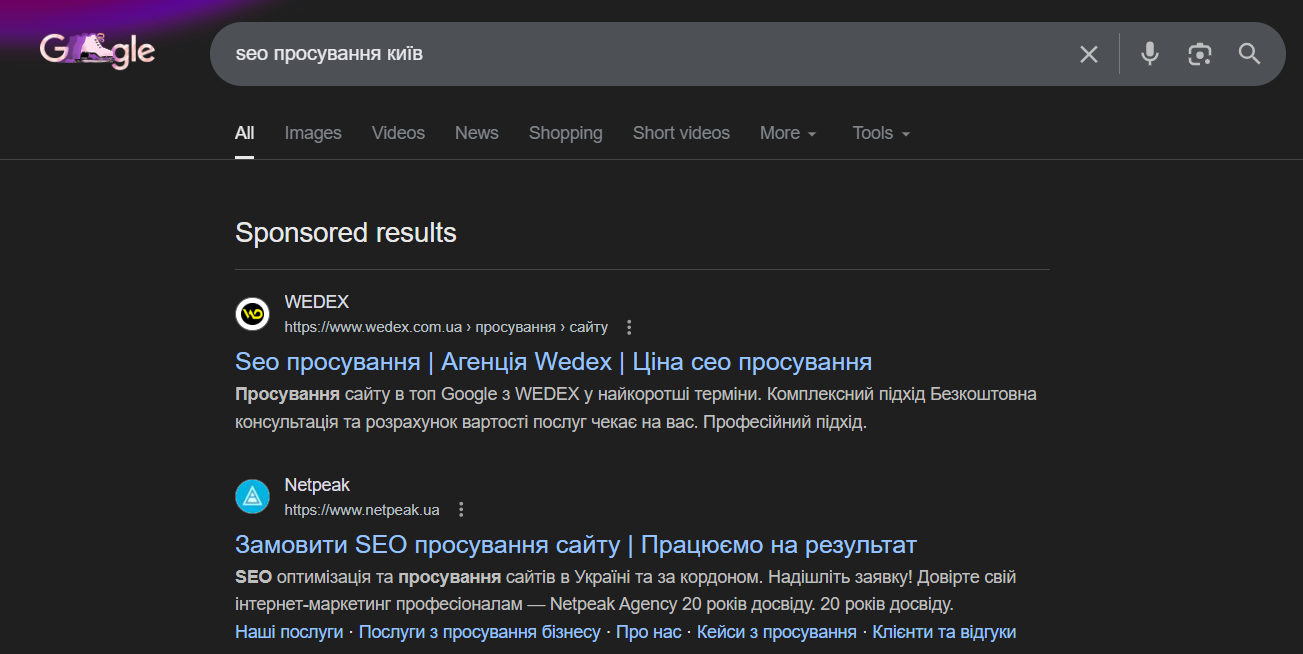The width and height of the screenshot is (1303, 654).
Task: Click the Google doodle logo
Action: coord(97,51)
